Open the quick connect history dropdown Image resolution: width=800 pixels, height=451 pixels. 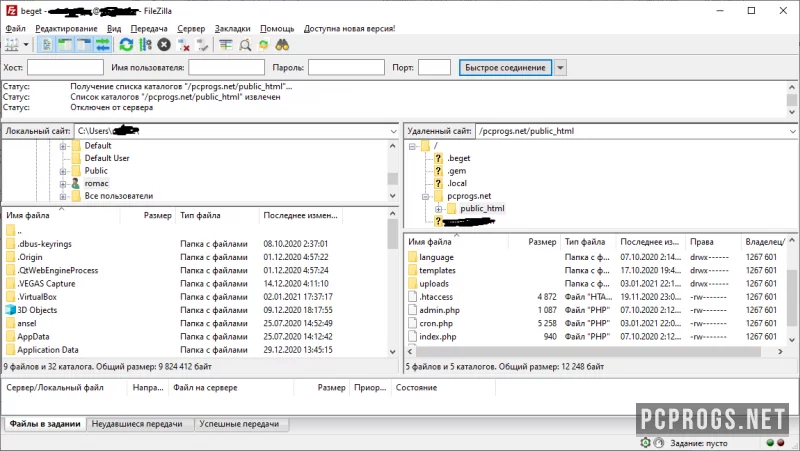pos(560,67)
